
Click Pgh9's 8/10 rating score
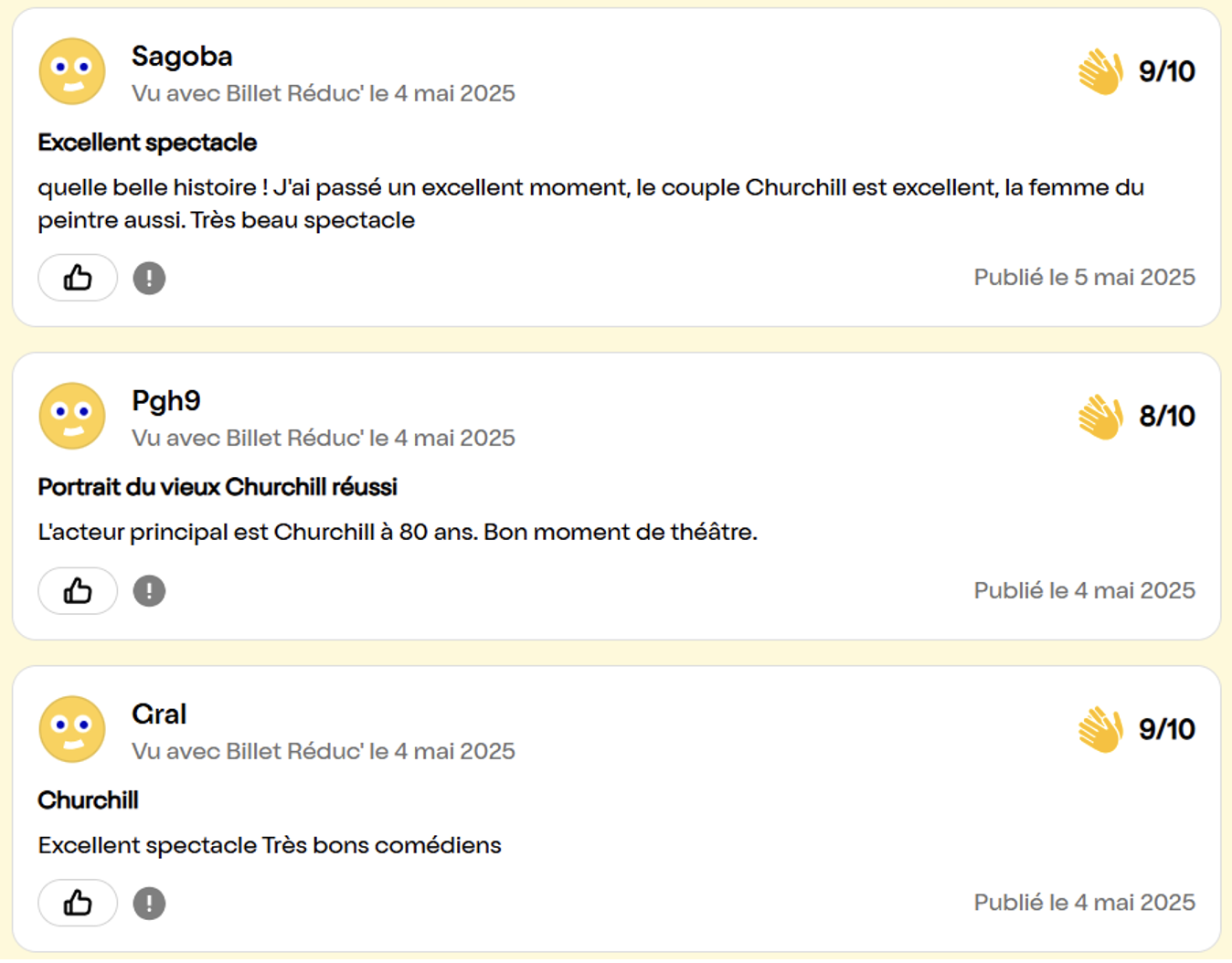1166,417
